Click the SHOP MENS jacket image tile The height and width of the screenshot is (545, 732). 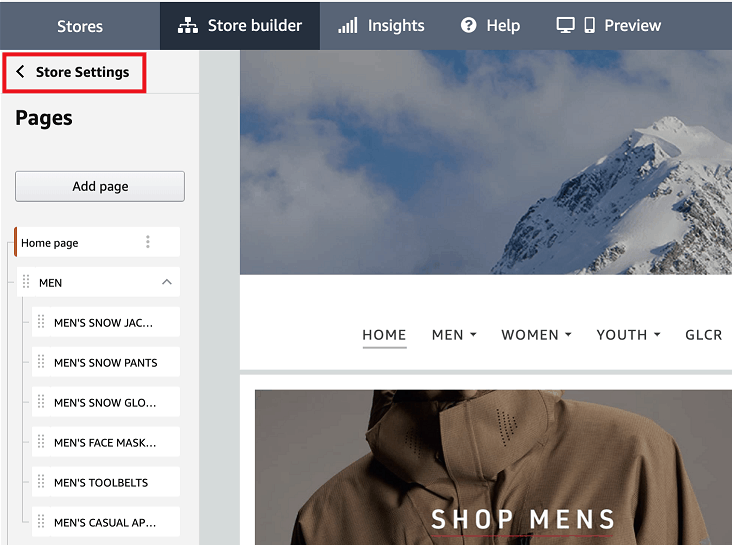(x=493, y=467)
